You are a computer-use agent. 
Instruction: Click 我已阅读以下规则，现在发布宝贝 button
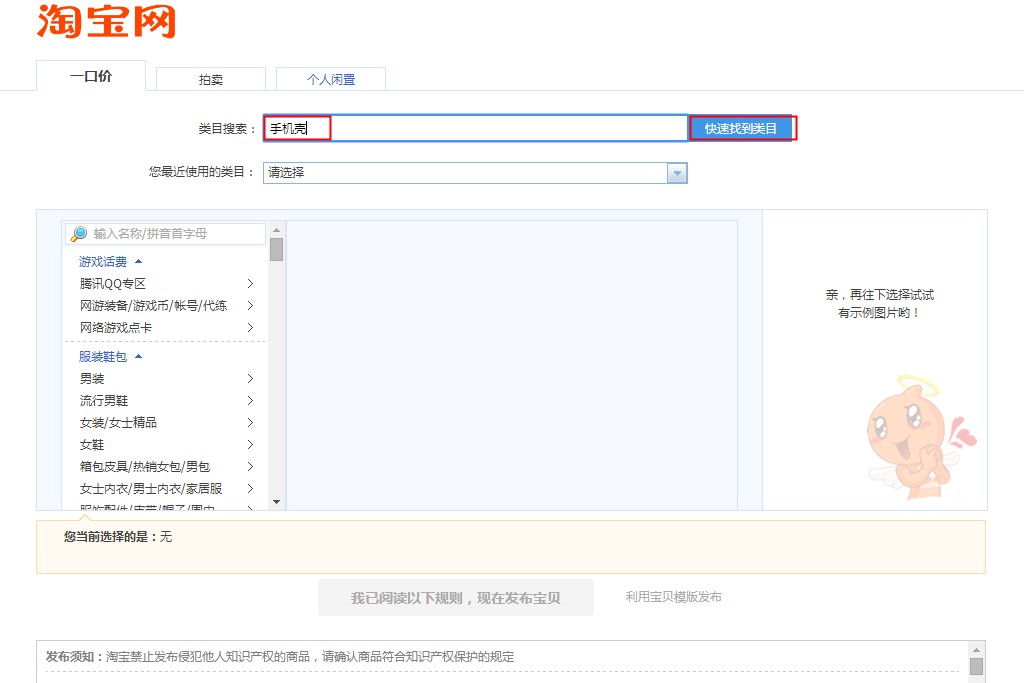pyautogui.click(x=456, y=597)
